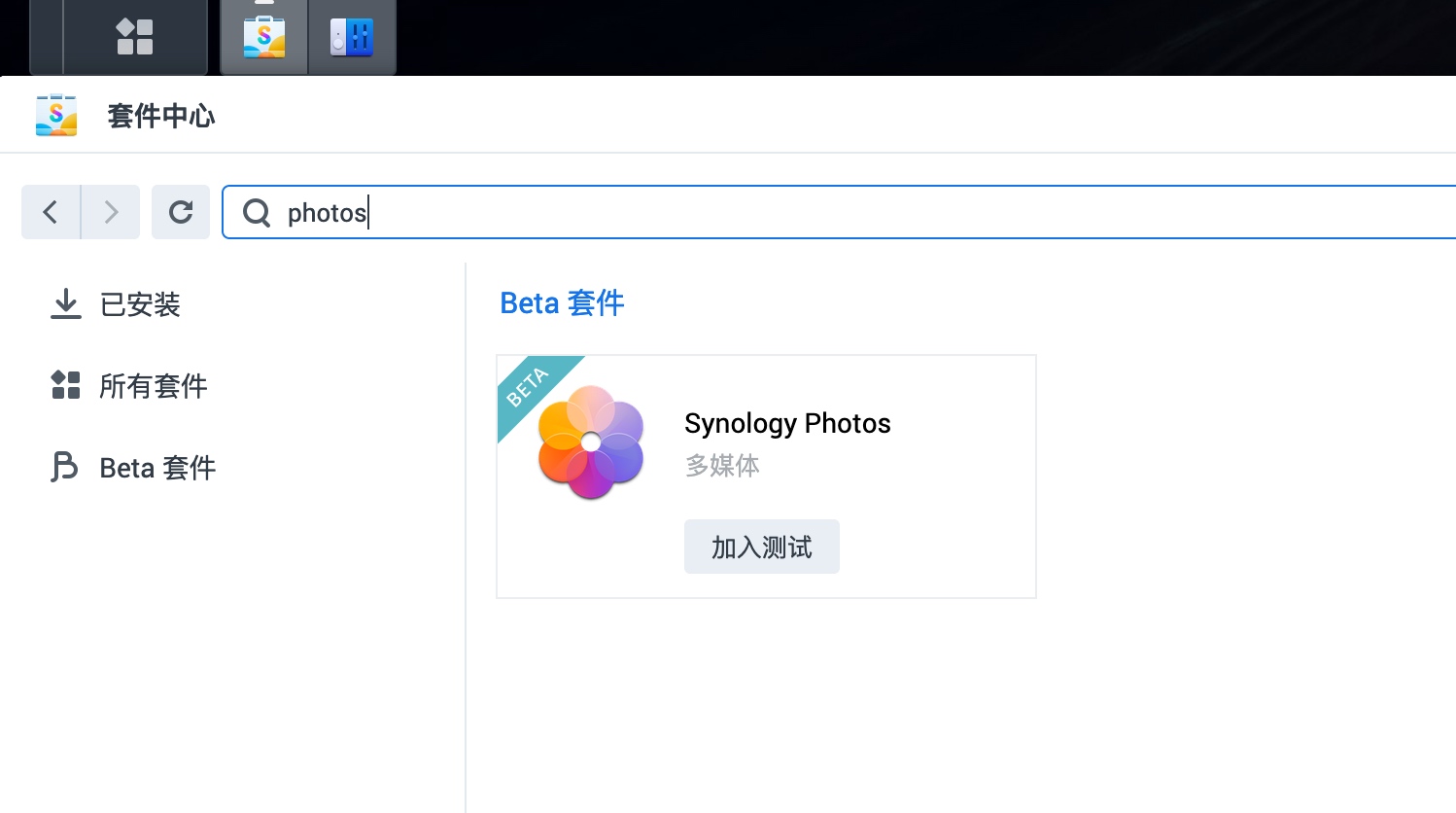Viewport: 1456px width, 813px height.
Task: Click the download arrow icon beside 已安装
Action: pos(66,304)
